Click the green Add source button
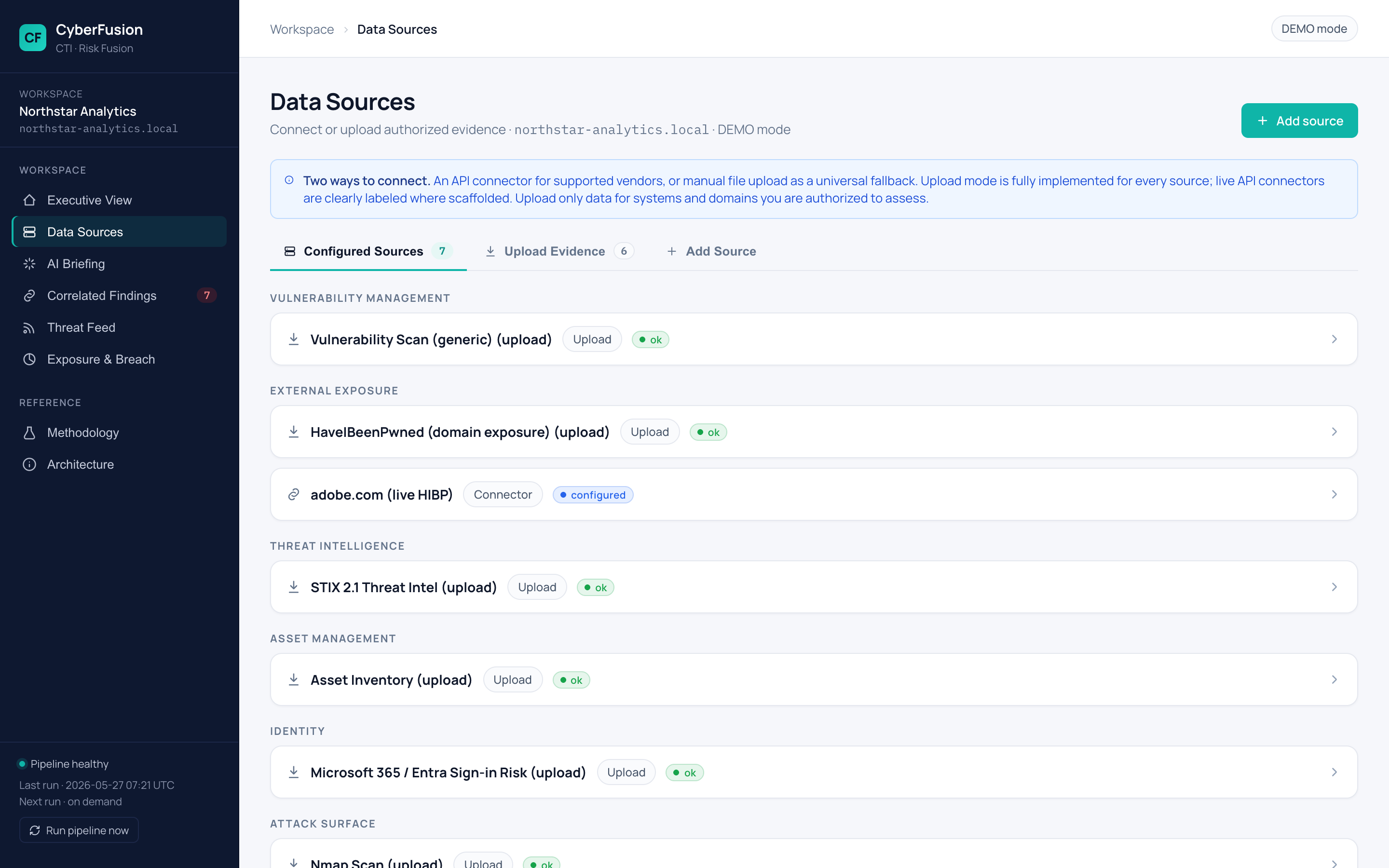 [1299, 121]
